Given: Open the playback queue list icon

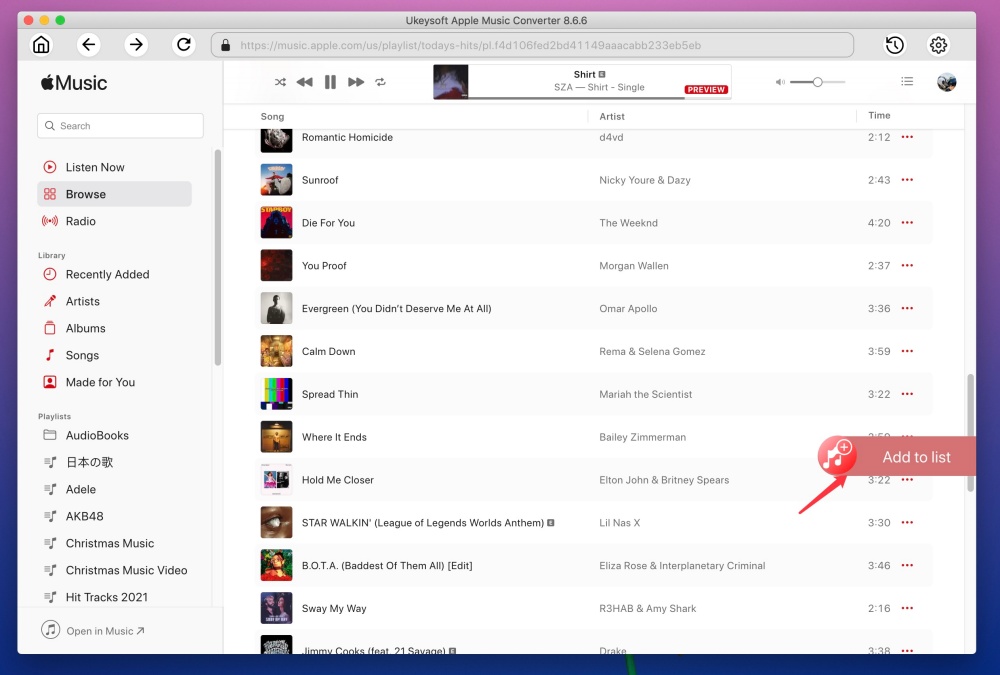Looking at the screenshot, I should pyautogui.click(x=907, y=82).
